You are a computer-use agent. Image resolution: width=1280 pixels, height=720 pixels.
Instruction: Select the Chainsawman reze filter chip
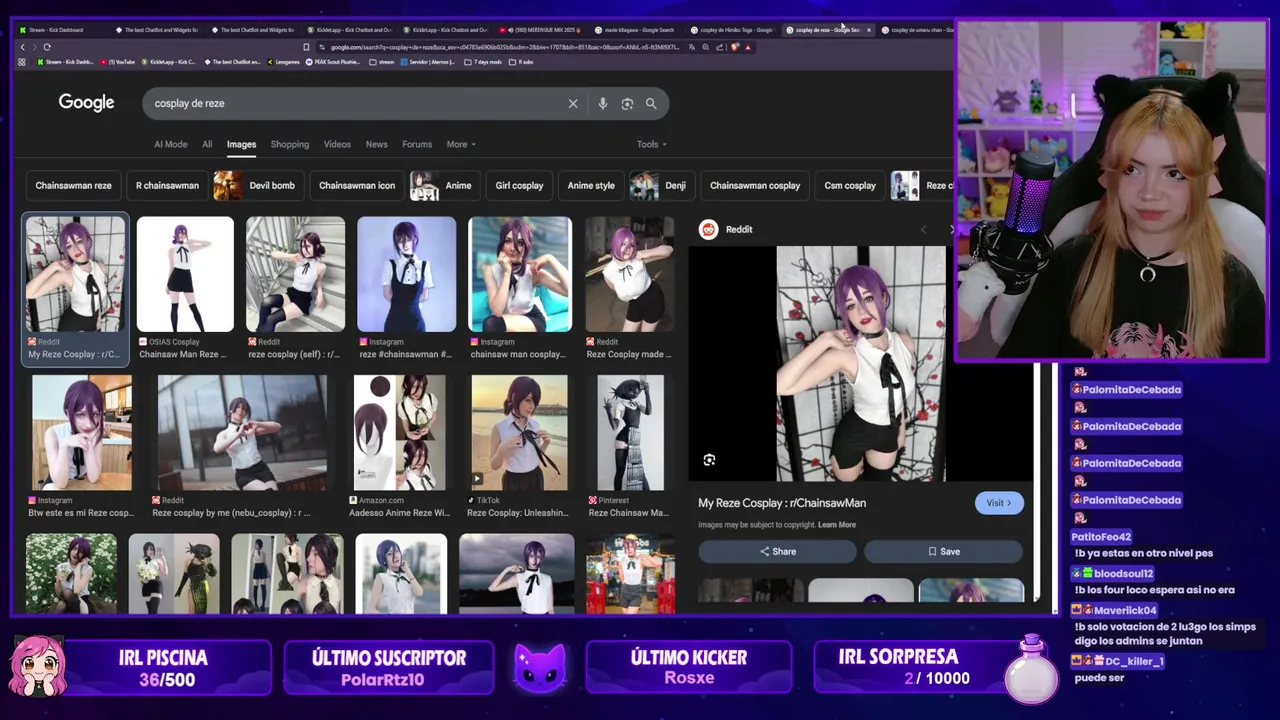pos(74,185)
